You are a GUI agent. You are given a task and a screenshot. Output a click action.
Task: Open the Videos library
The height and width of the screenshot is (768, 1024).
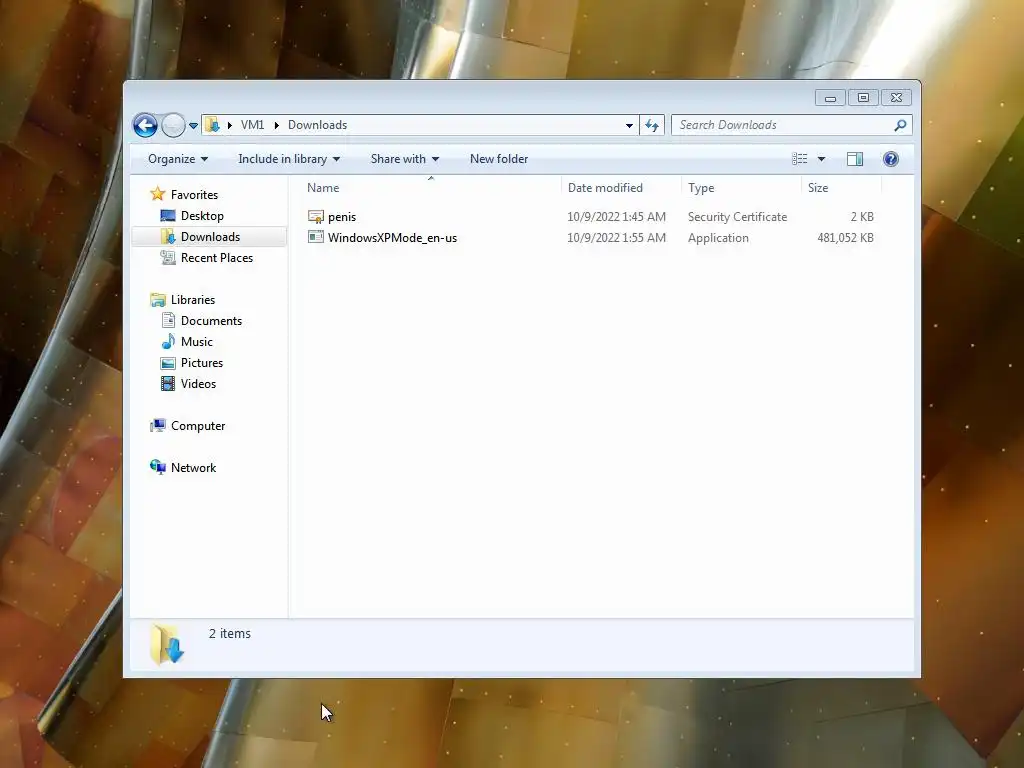(x=198, y=383)
